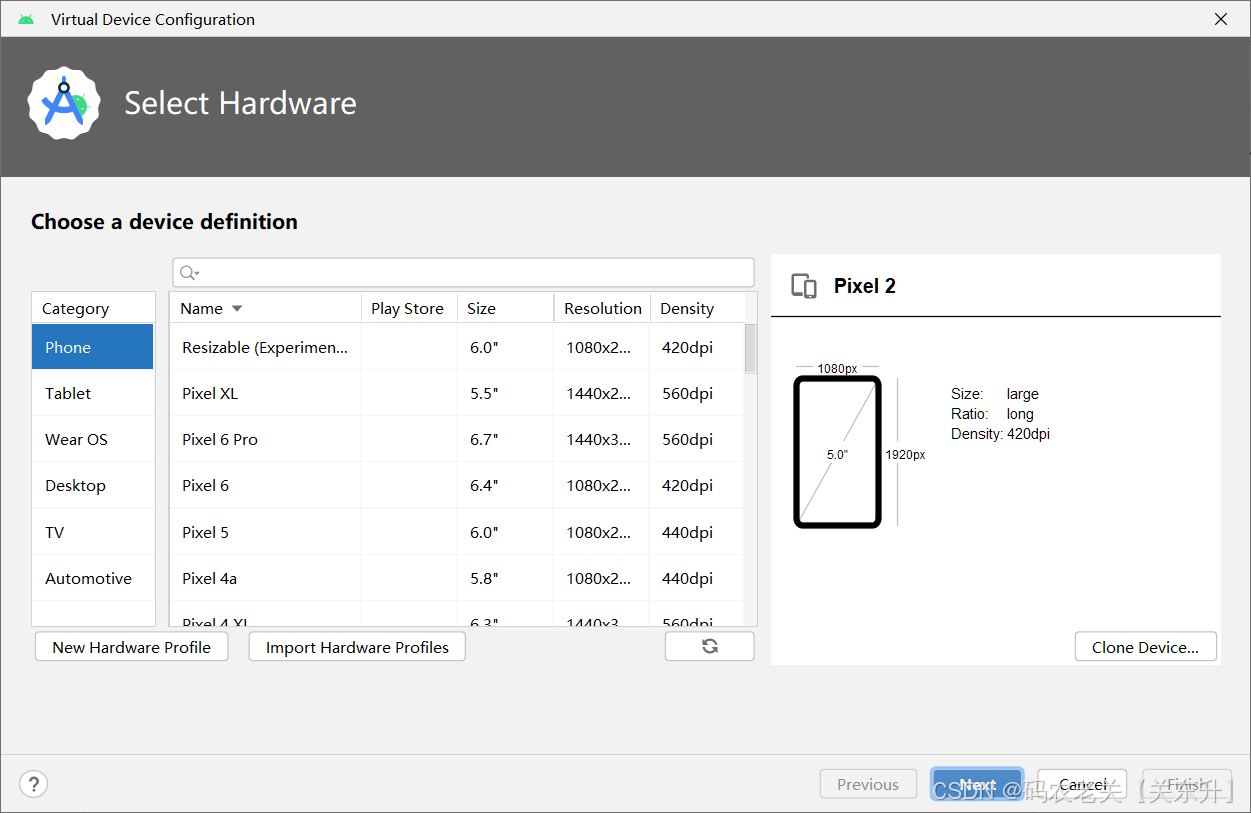Viewport: 1251px width, 813px height.
Task: Click the search magnifier icon
Action: coord(188,273)
